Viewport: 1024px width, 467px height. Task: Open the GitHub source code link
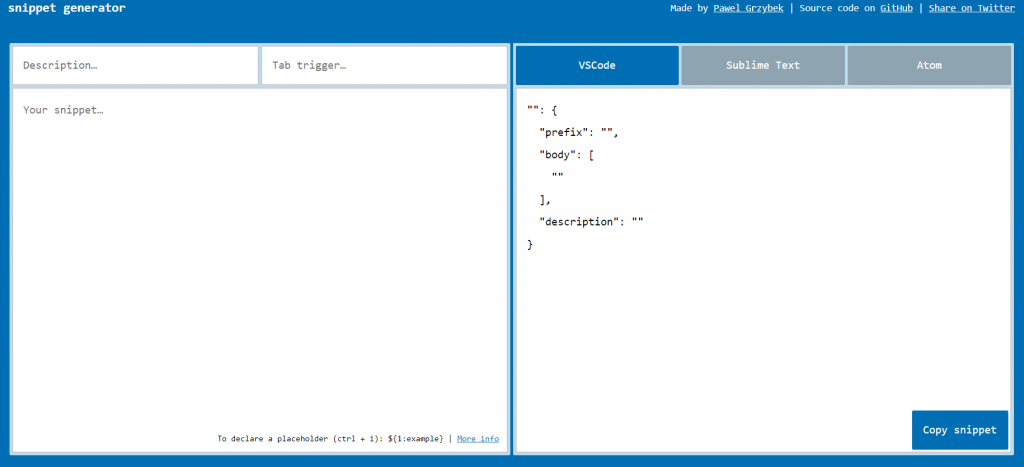click(896, 8)
